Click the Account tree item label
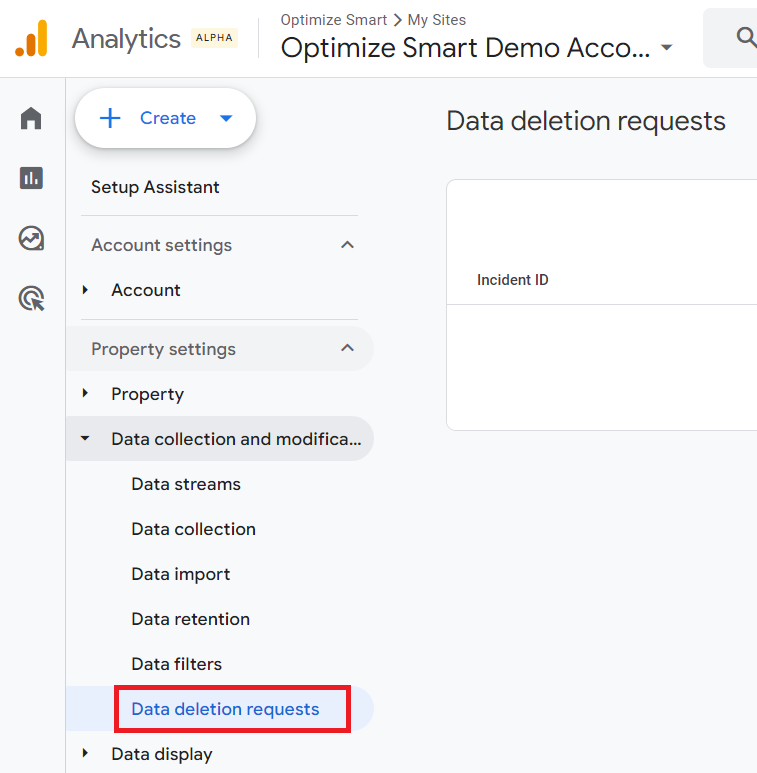The width and height of the screenshot is (757, 773). click(146, 290)
